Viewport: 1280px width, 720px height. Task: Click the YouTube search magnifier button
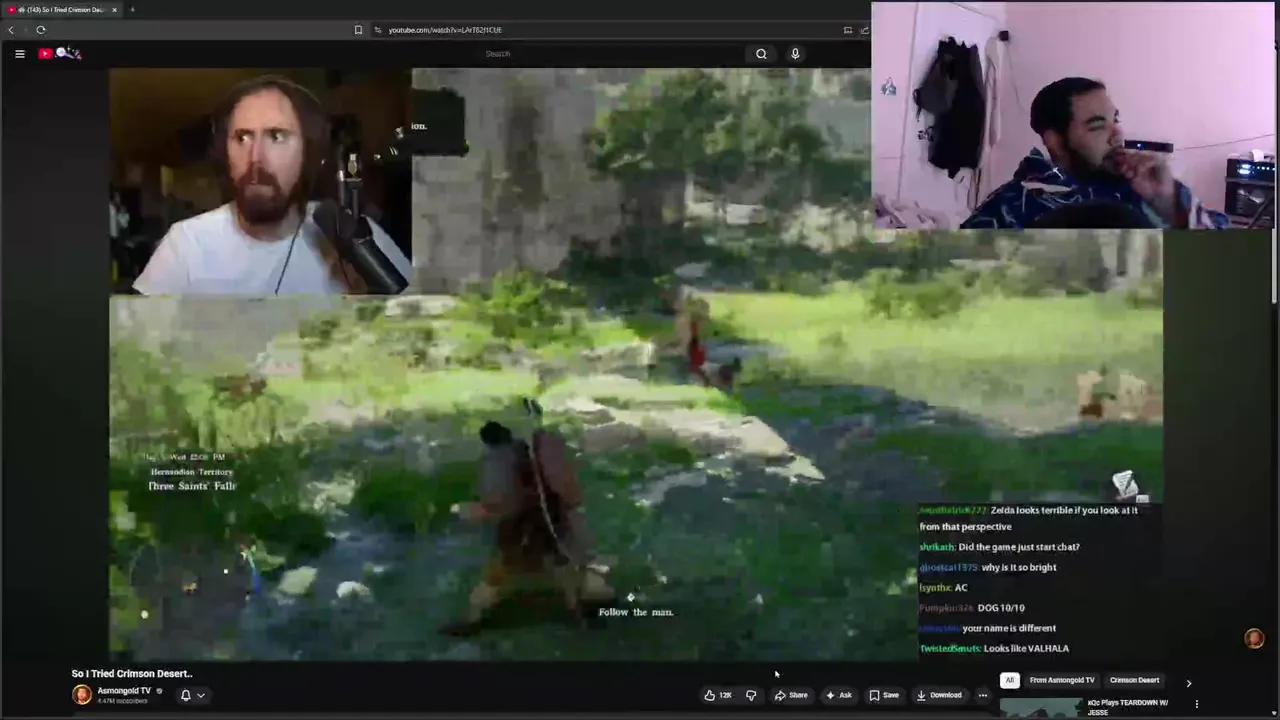tap(761, 54)
